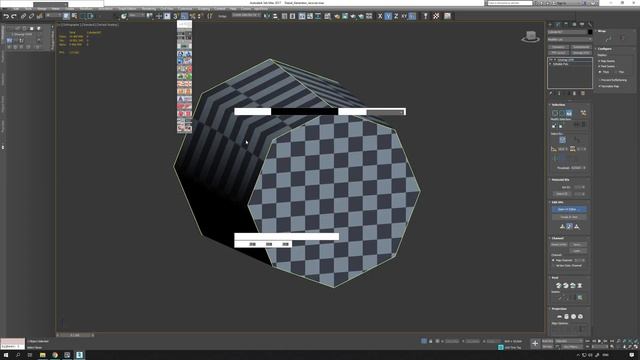
Task: Choose the Unlink Selection tool
Action: (31, 16)
